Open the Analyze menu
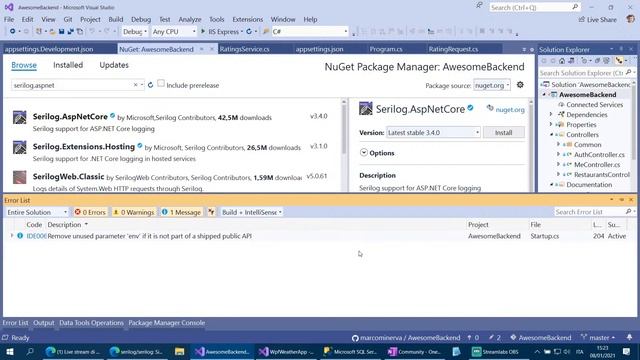640x360 pixels. [x=190, y=19]
